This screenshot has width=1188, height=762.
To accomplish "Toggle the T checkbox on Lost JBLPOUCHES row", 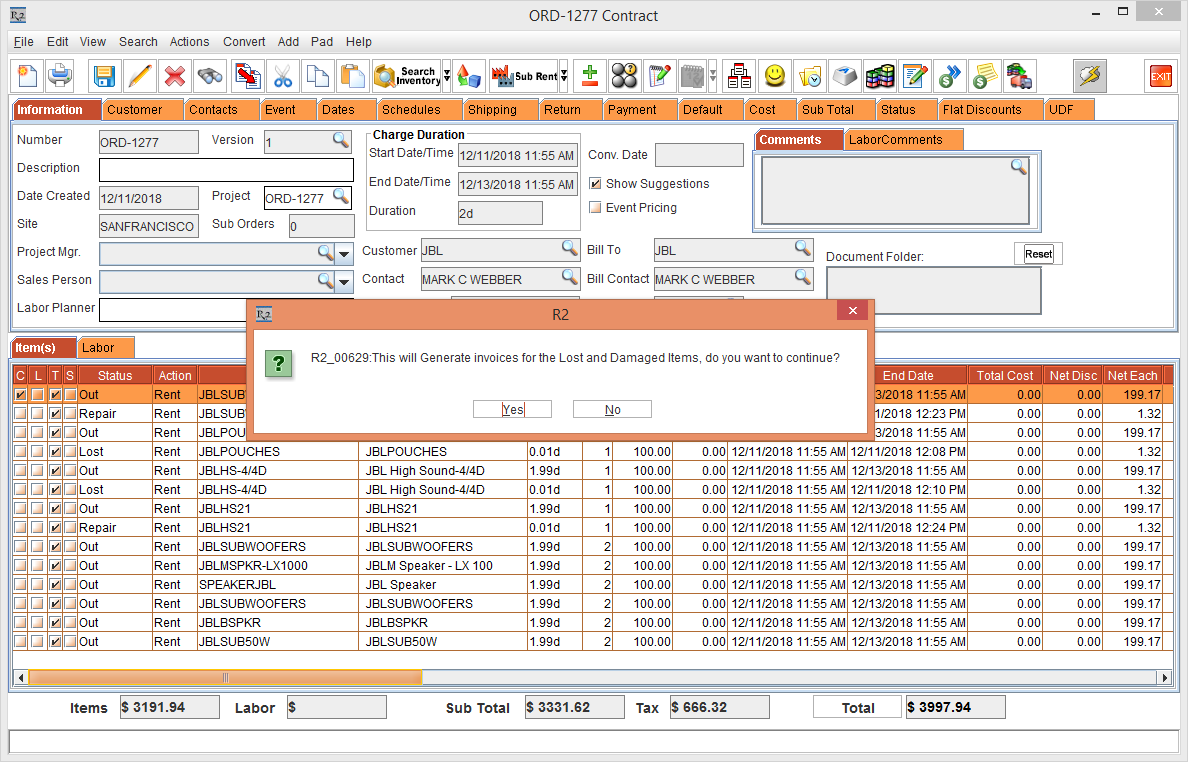I will [55, 452].
